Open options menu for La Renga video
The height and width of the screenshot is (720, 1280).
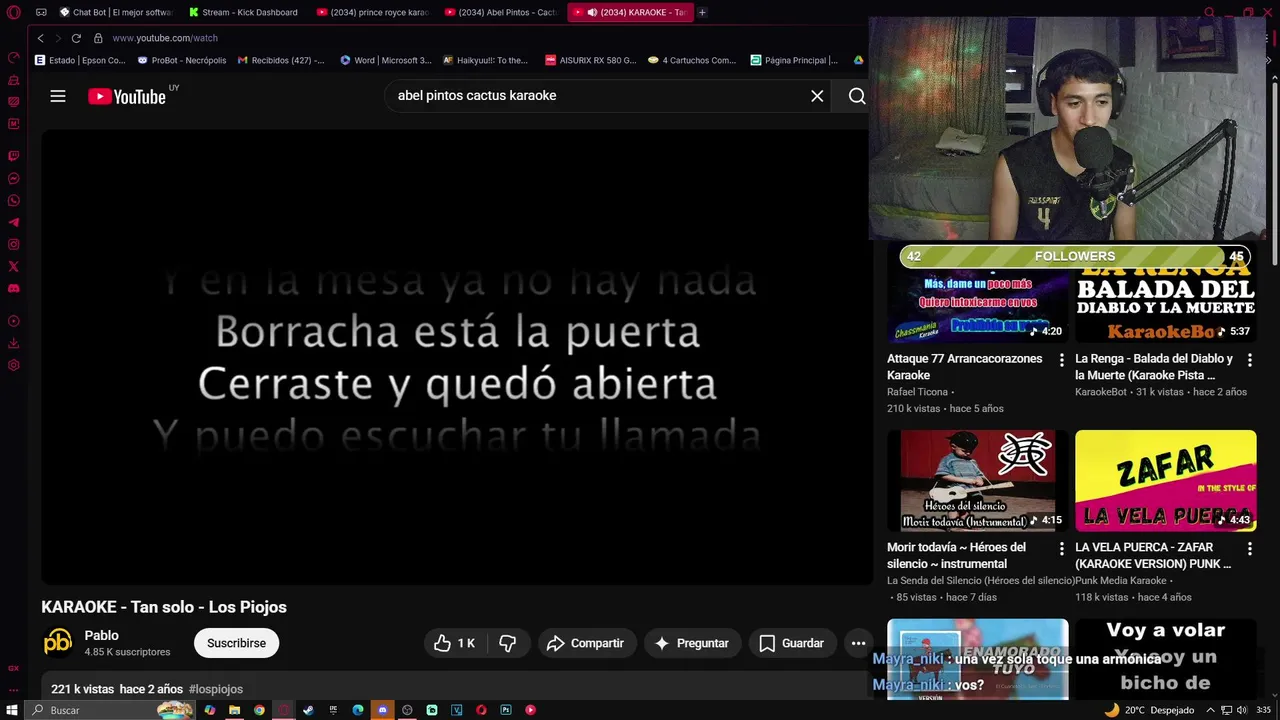(x=1249, y=360)
